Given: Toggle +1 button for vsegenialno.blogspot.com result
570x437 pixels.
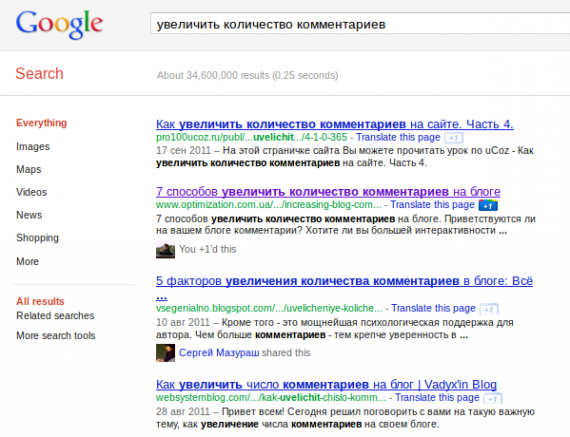Looking at the screenshot, I should coord(489,309).
